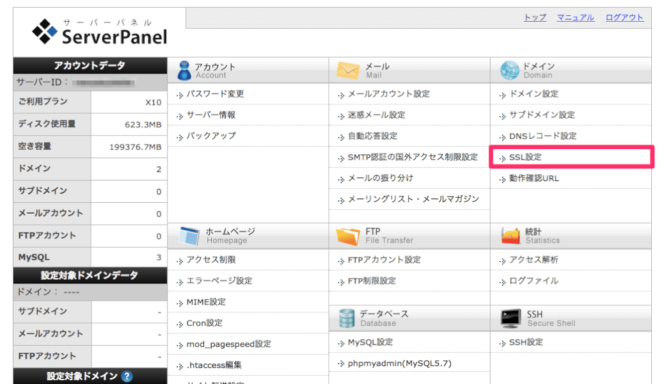Open DNSレコード設定
This screenshot has width=664, height=384.
tap(543, 136)
